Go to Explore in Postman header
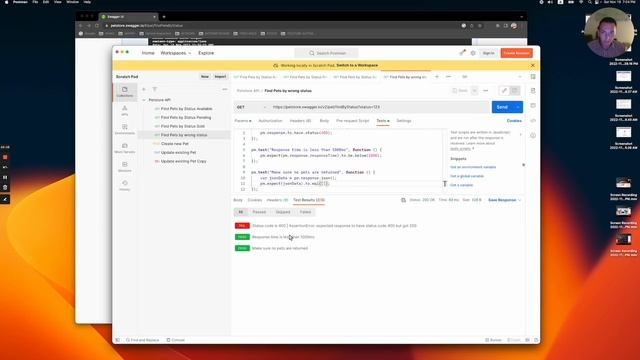Viewport: 640px width, 360px height. [206, 53]
